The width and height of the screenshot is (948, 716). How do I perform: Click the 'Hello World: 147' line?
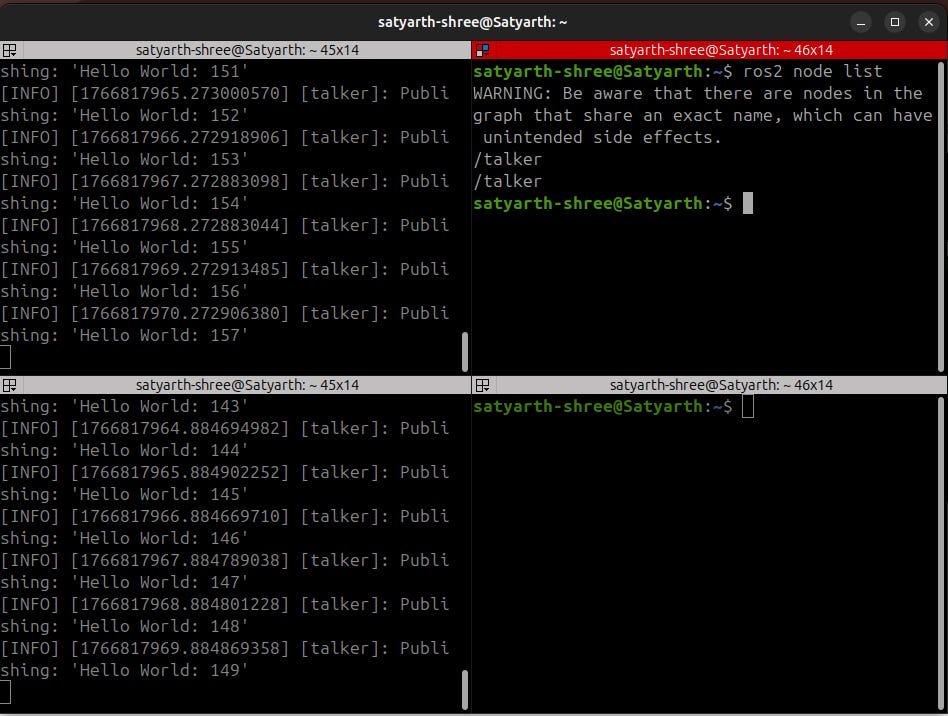coord(124,582)
